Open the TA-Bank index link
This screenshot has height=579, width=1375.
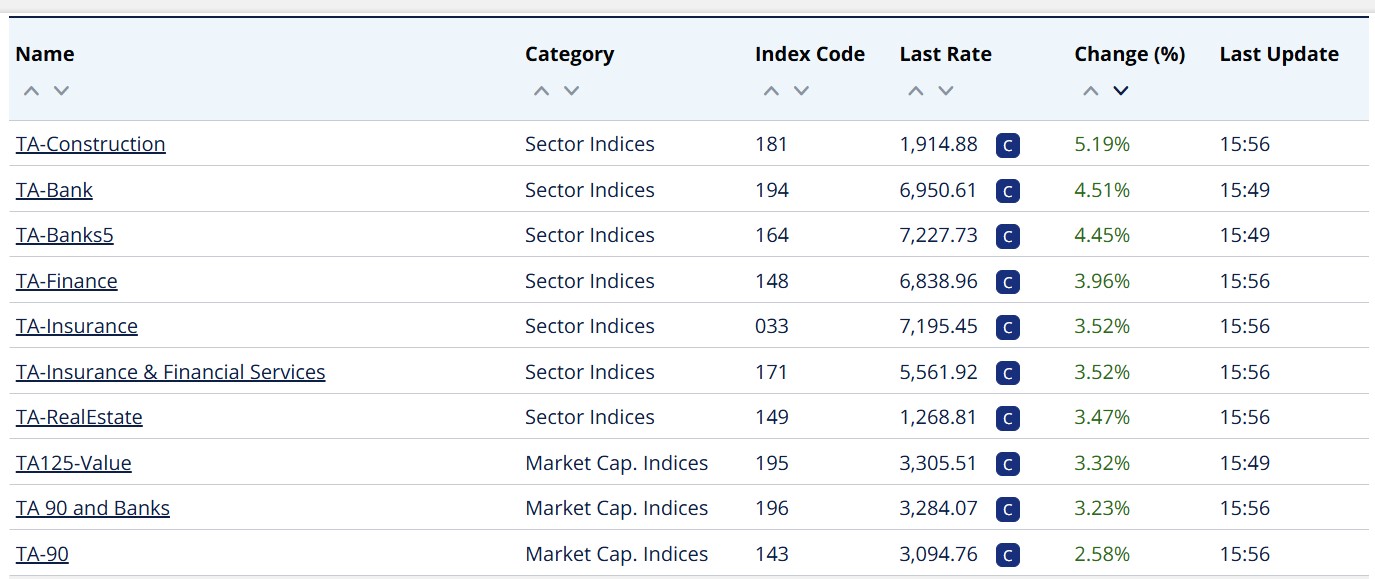(x=54, y=190)
